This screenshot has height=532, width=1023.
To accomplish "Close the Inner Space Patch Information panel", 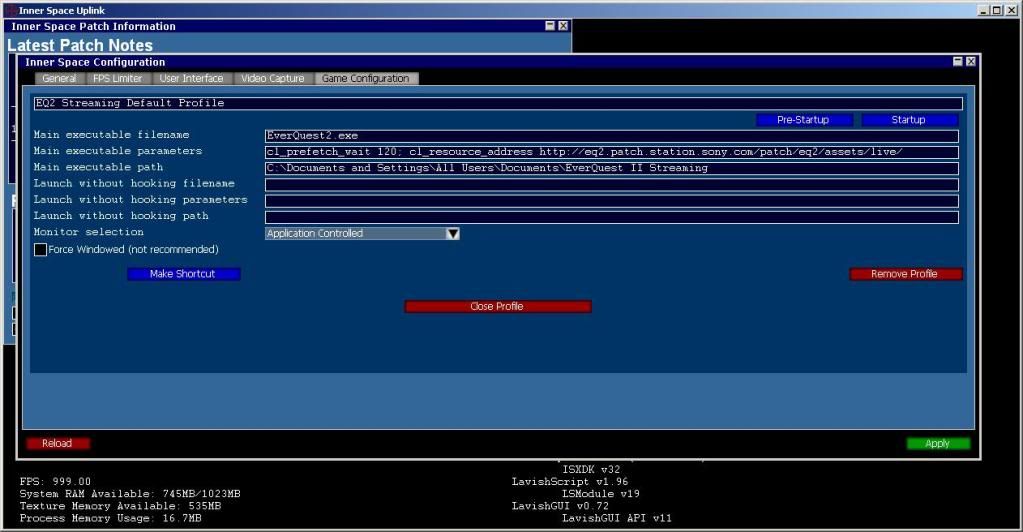I will pos(563,26).
